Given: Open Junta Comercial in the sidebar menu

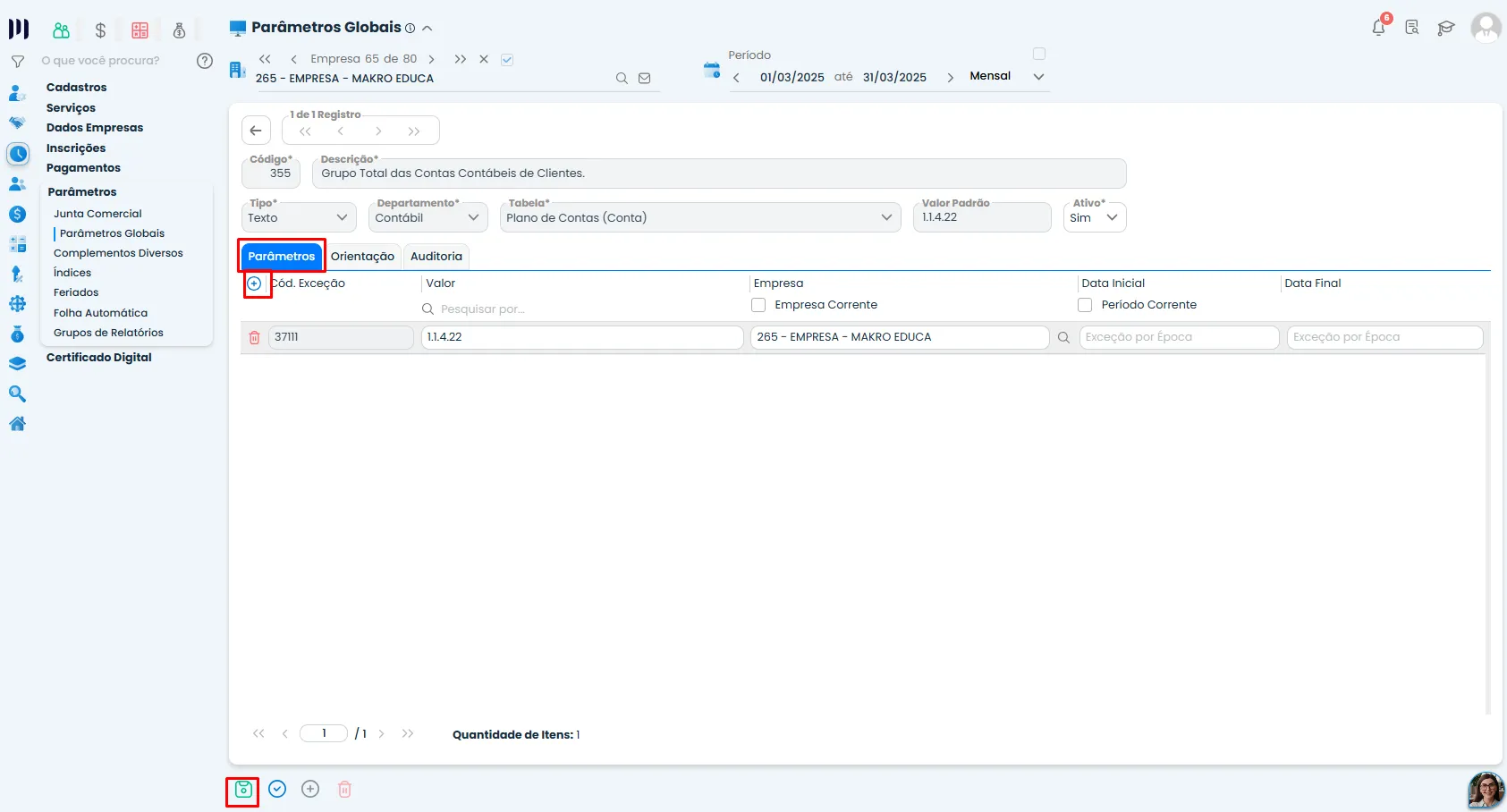Looking at the screenshot, I should click(97, 214).
